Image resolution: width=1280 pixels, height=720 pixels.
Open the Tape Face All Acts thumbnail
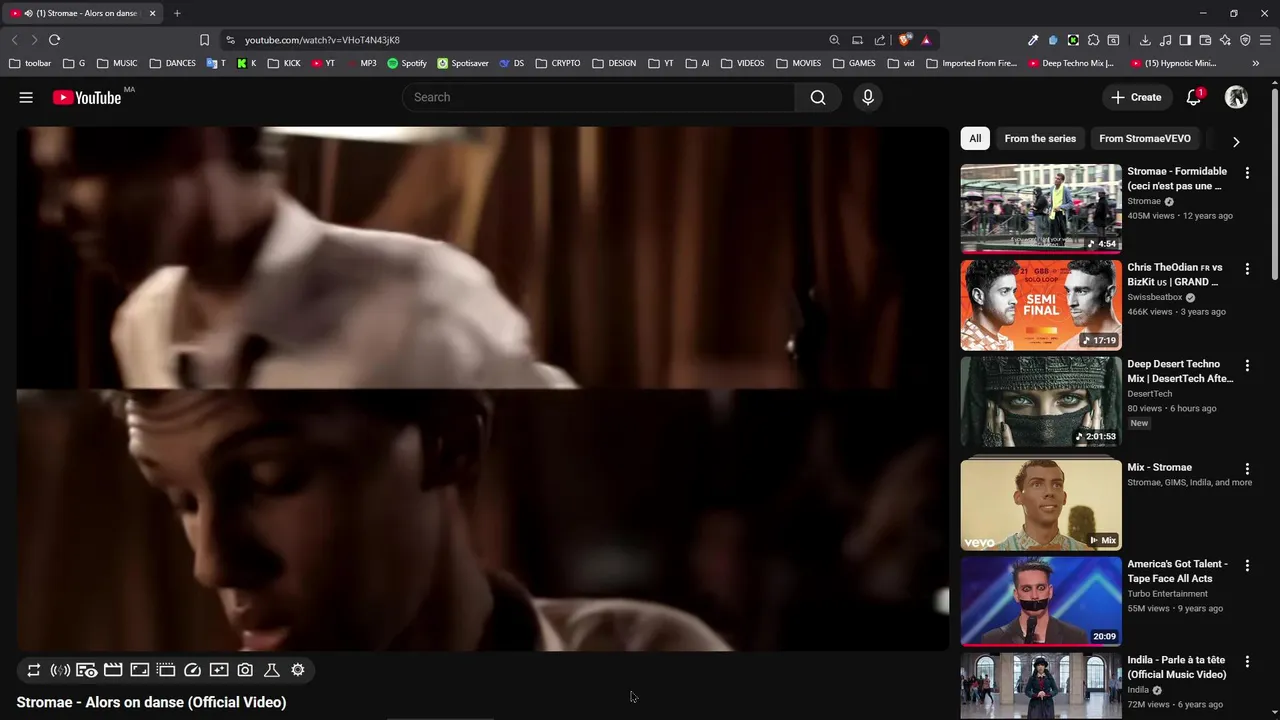1041,601
